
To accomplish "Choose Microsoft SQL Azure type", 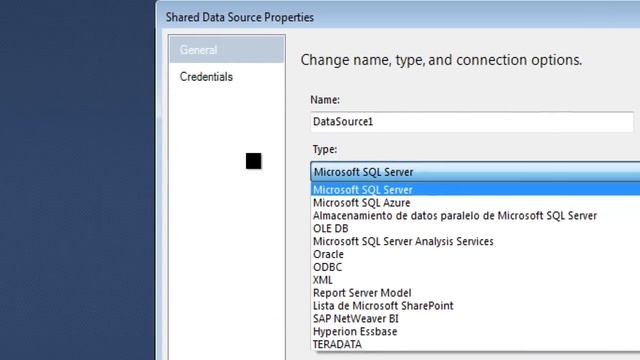I will tap(475, 202).
